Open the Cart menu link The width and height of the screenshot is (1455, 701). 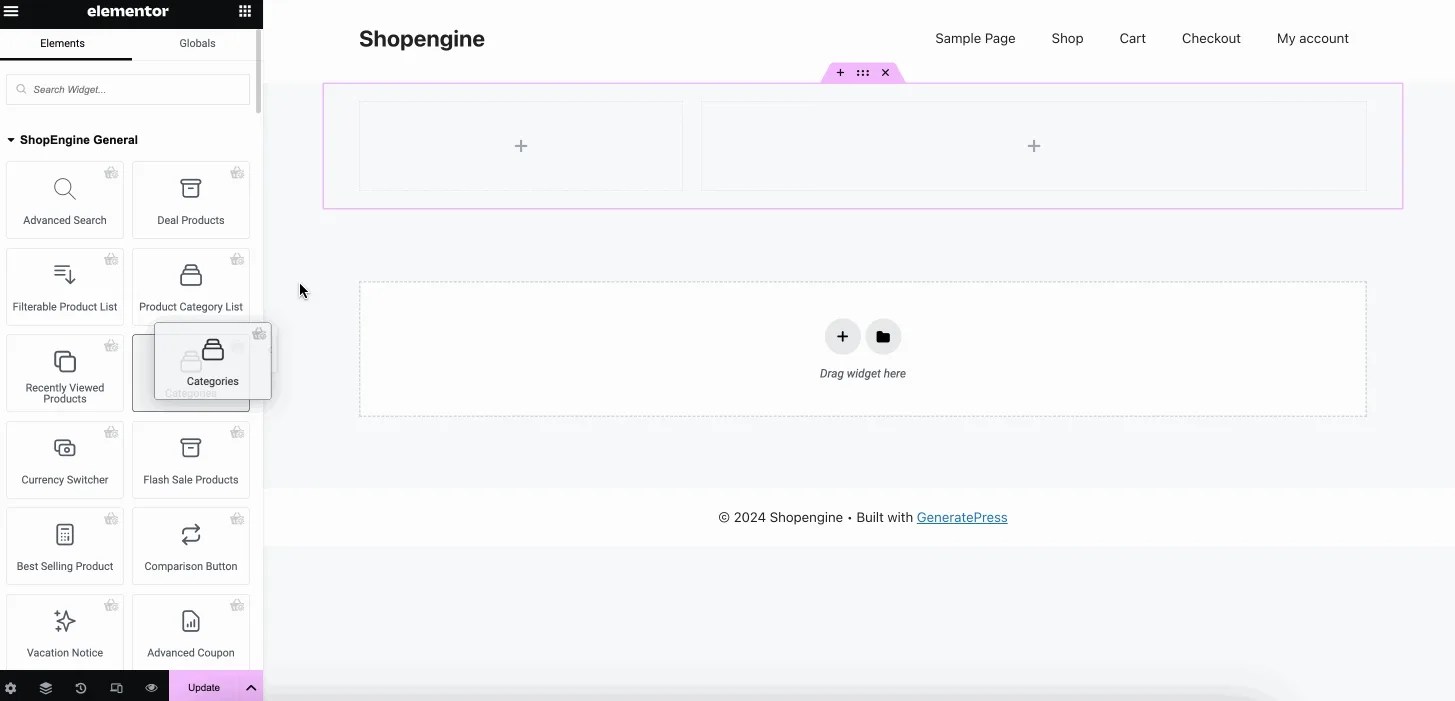point(1132,38)
